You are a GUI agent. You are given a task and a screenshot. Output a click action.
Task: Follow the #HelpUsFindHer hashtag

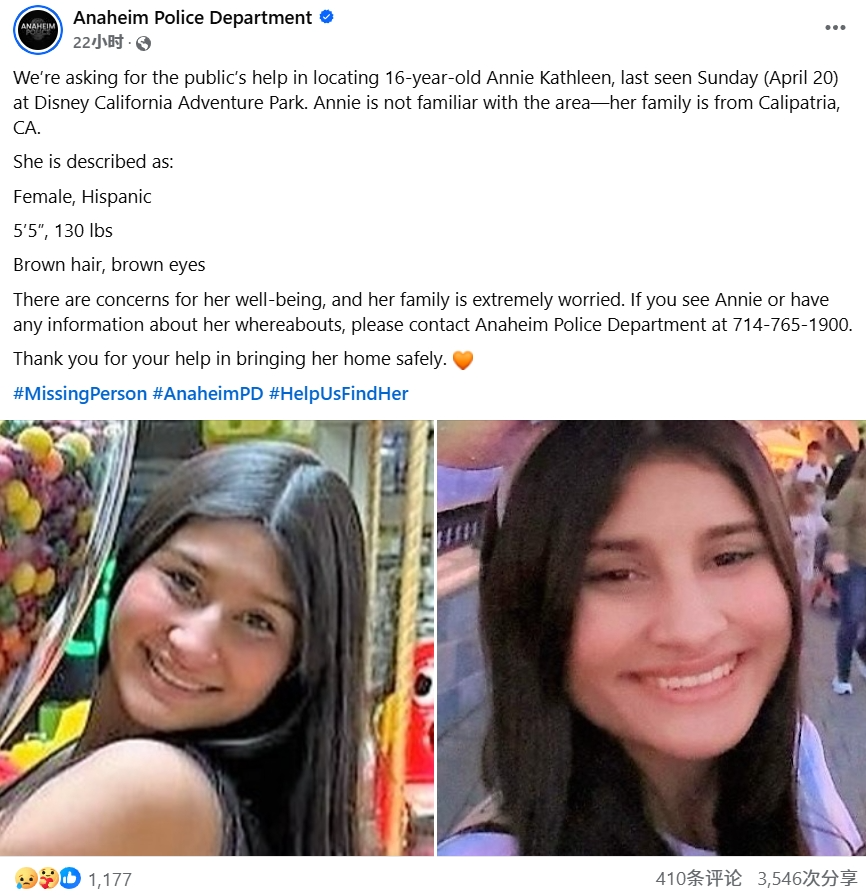pyautogui.click(x=339, y=394)
